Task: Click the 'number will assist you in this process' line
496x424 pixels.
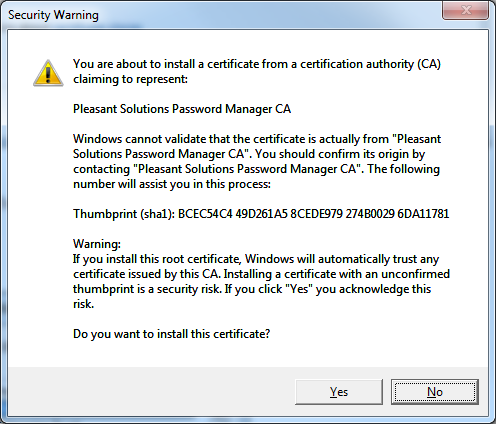Action: tap(172, 184)
